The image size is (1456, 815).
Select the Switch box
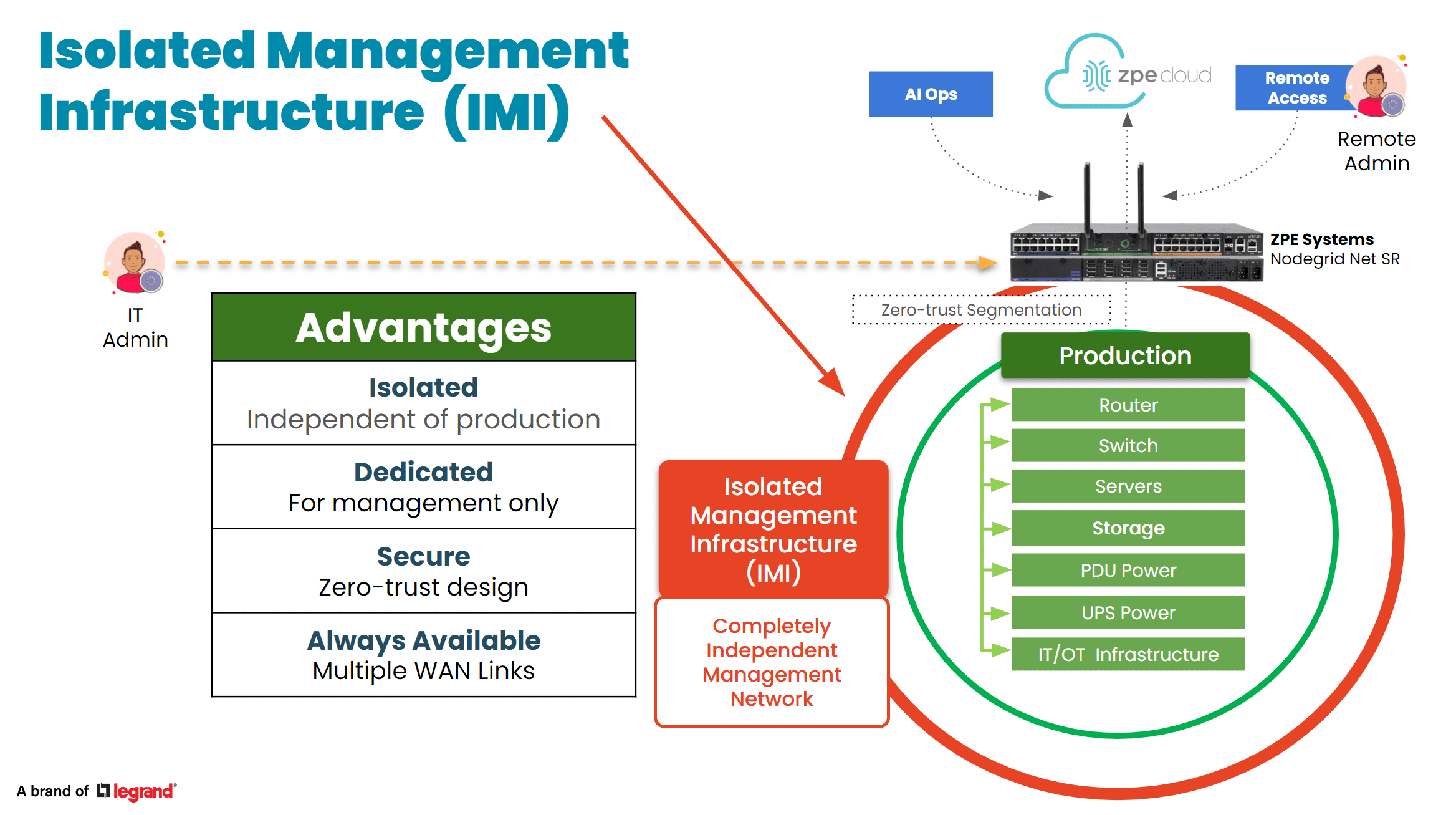pos(1128,445)
